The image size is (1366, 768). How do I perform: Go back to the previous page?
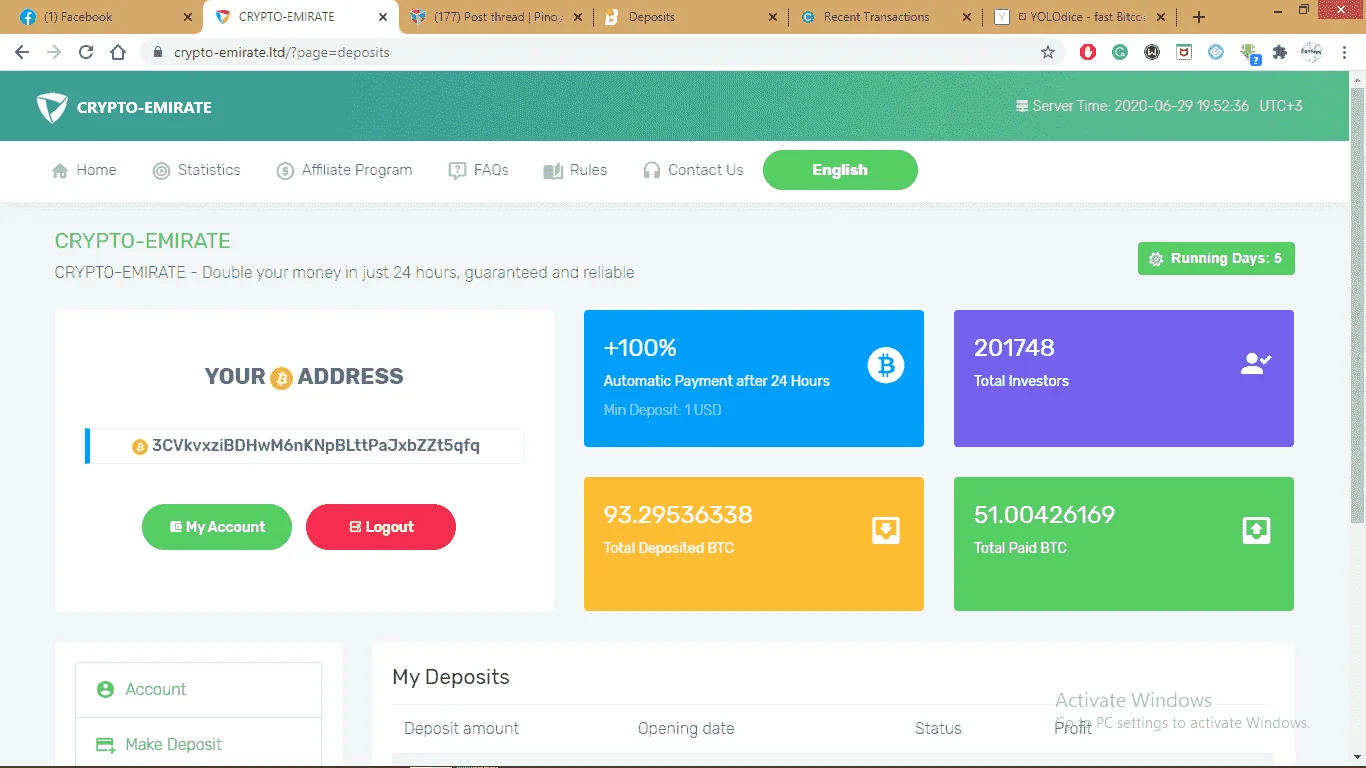(x=22, y=52)
